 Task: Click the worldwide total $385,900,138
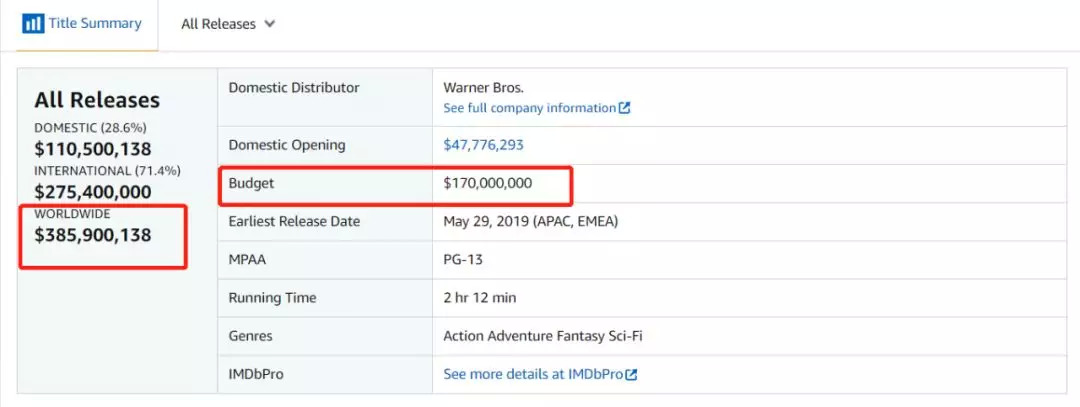pos(93,236)
